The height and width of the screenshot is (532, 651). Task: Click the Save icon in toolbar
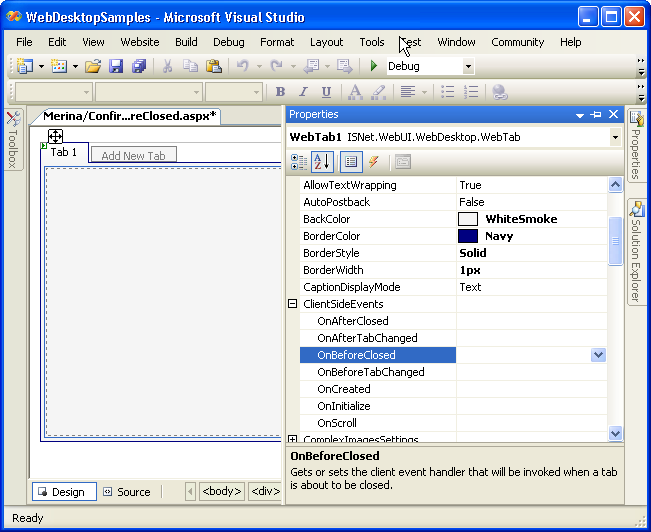[116, 66]
